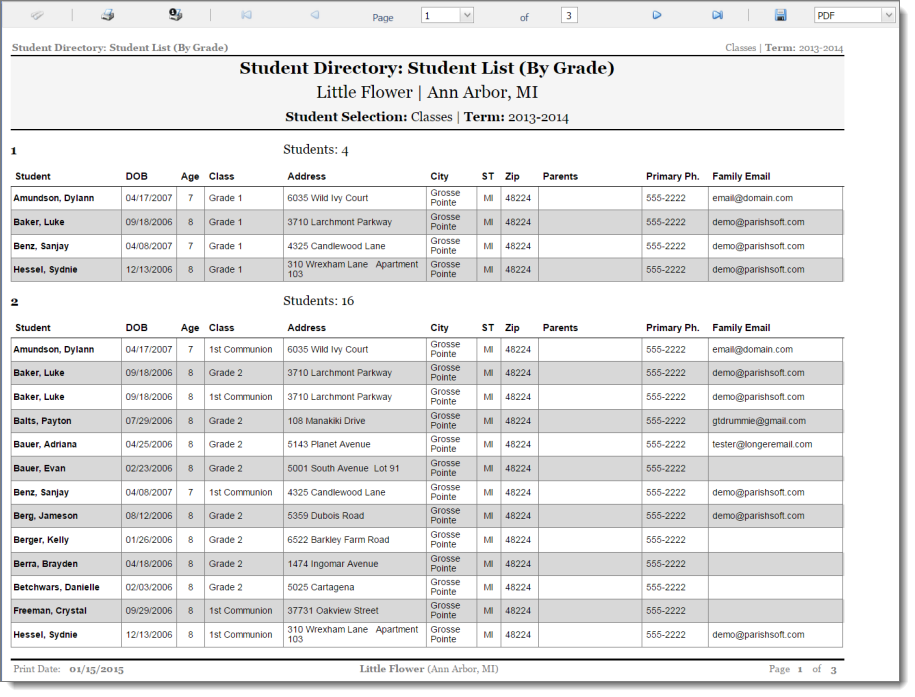Viewport: 915px width, 697px height.
Task: Click the save/export disk icon
Action: pyautogui.click(x=780, y=15)
